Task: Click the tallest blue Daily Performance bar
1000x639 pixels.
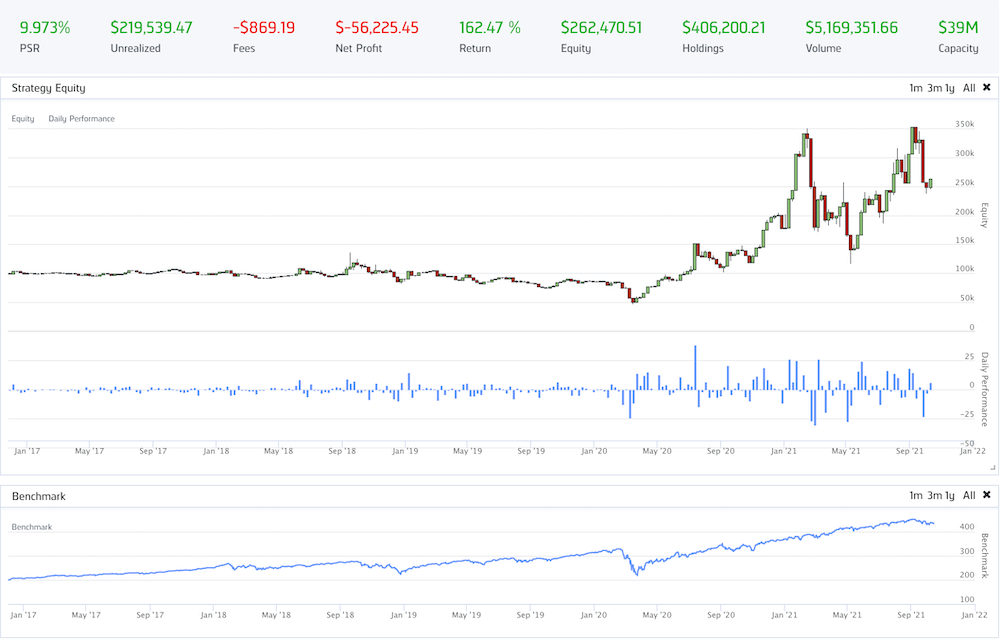Action: [x=695, y=366]
